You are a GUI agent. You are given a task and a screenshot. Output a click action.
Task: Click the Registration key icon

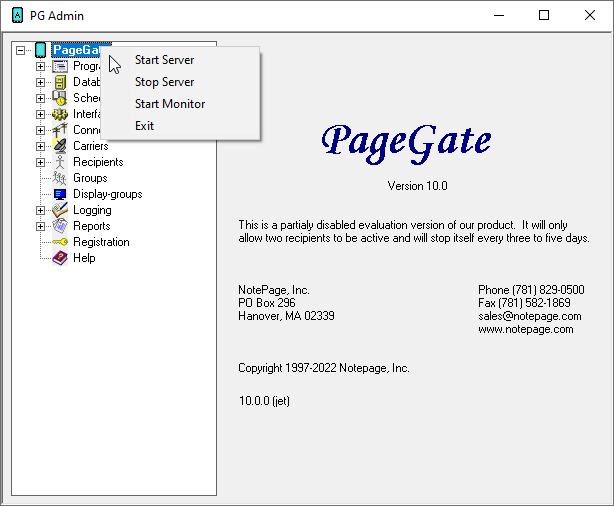click(x=60, y=242)
